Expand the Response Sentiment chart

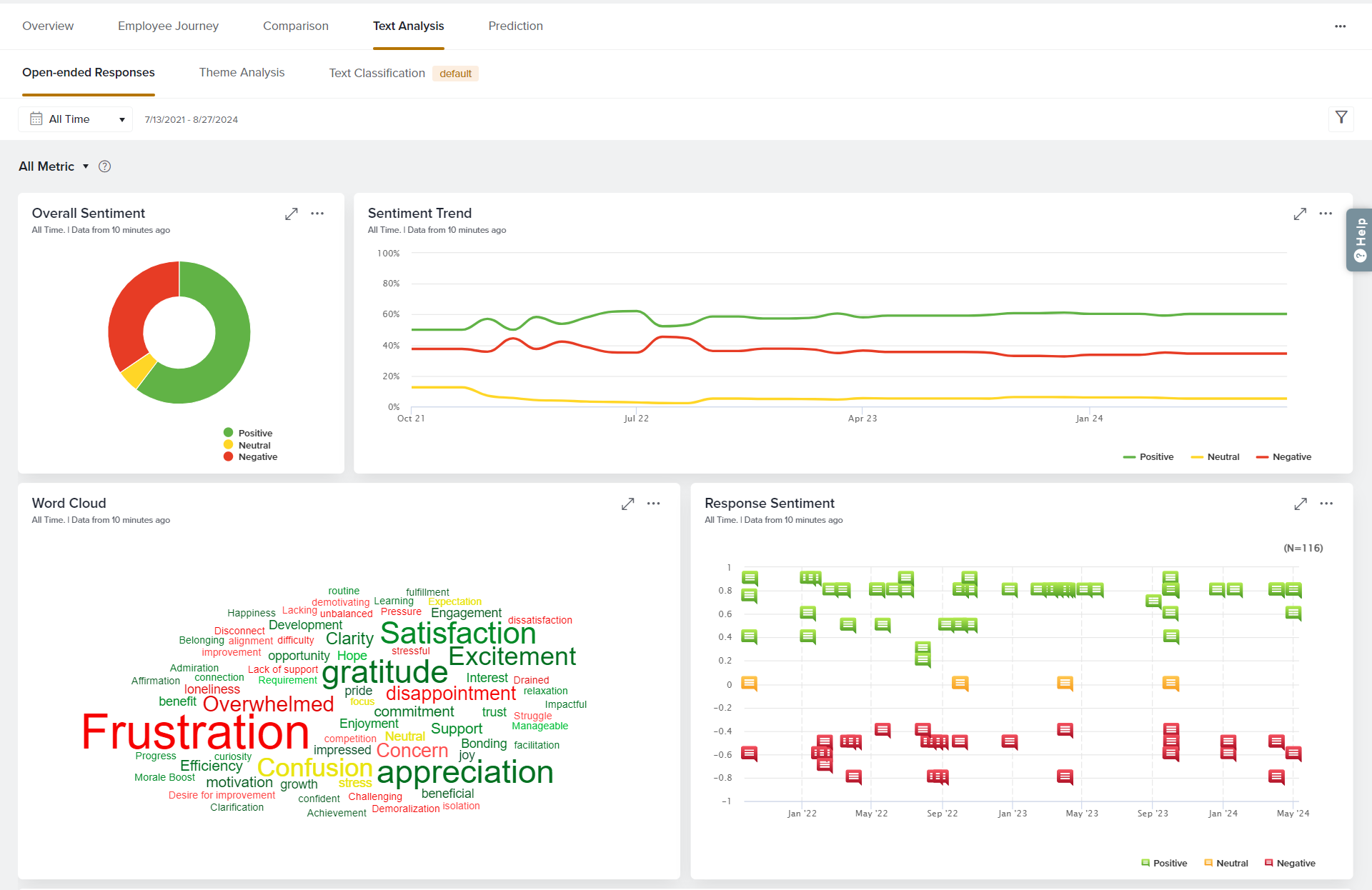tap(1301, 504)
